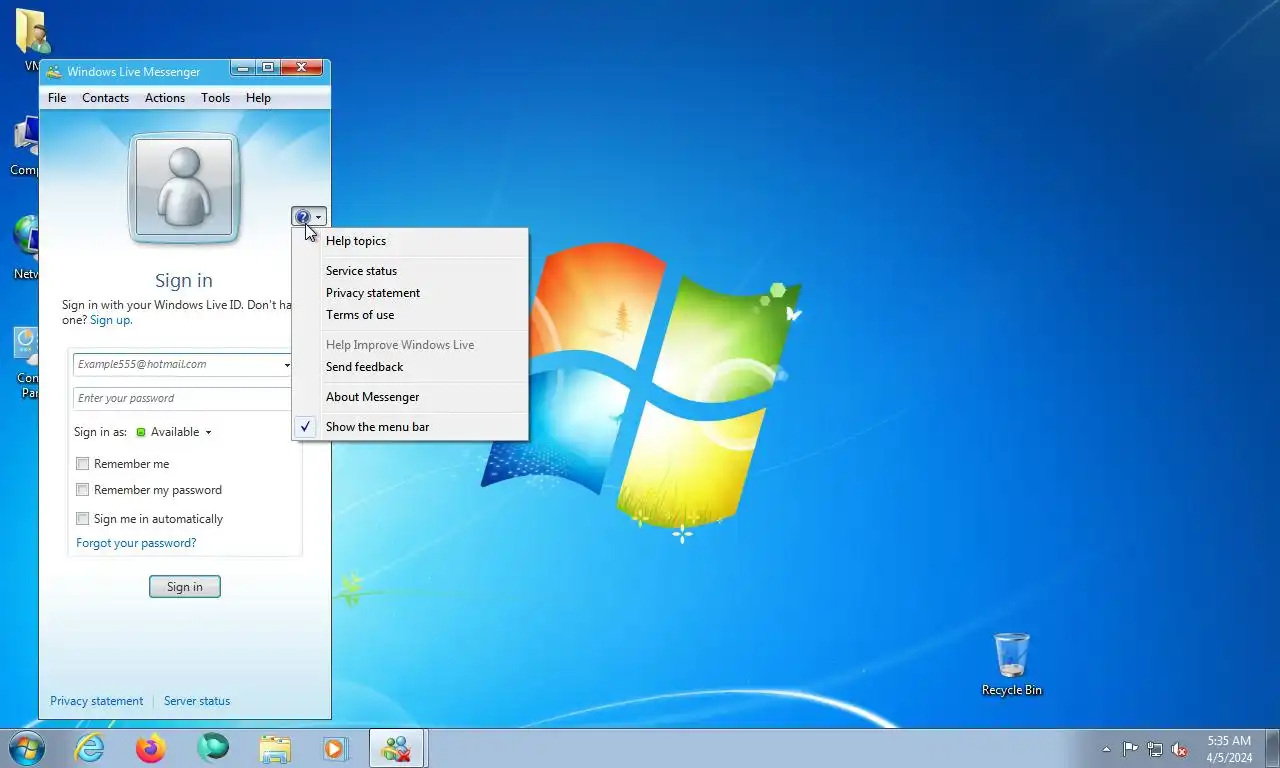This screenshot has width=1280, height=768.
Task: Open the Windows Start button
Action: pyautogui.click(x=27, y=748)
